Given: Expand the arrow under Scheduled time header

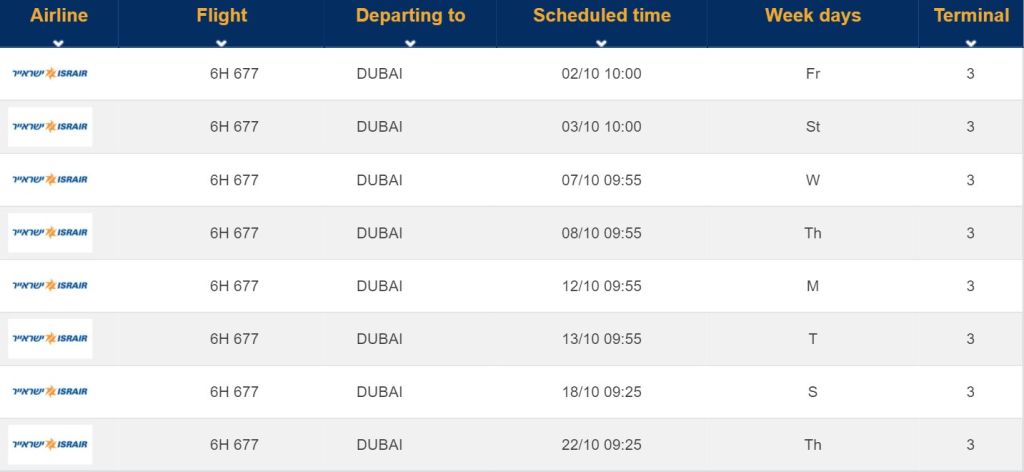Looking at the screenshot, I should 601,43.
